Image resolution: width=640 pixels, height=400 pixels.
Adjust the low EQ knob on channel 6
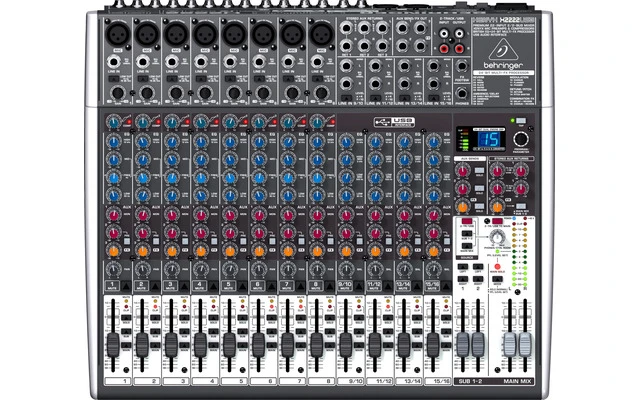point(259,196)
